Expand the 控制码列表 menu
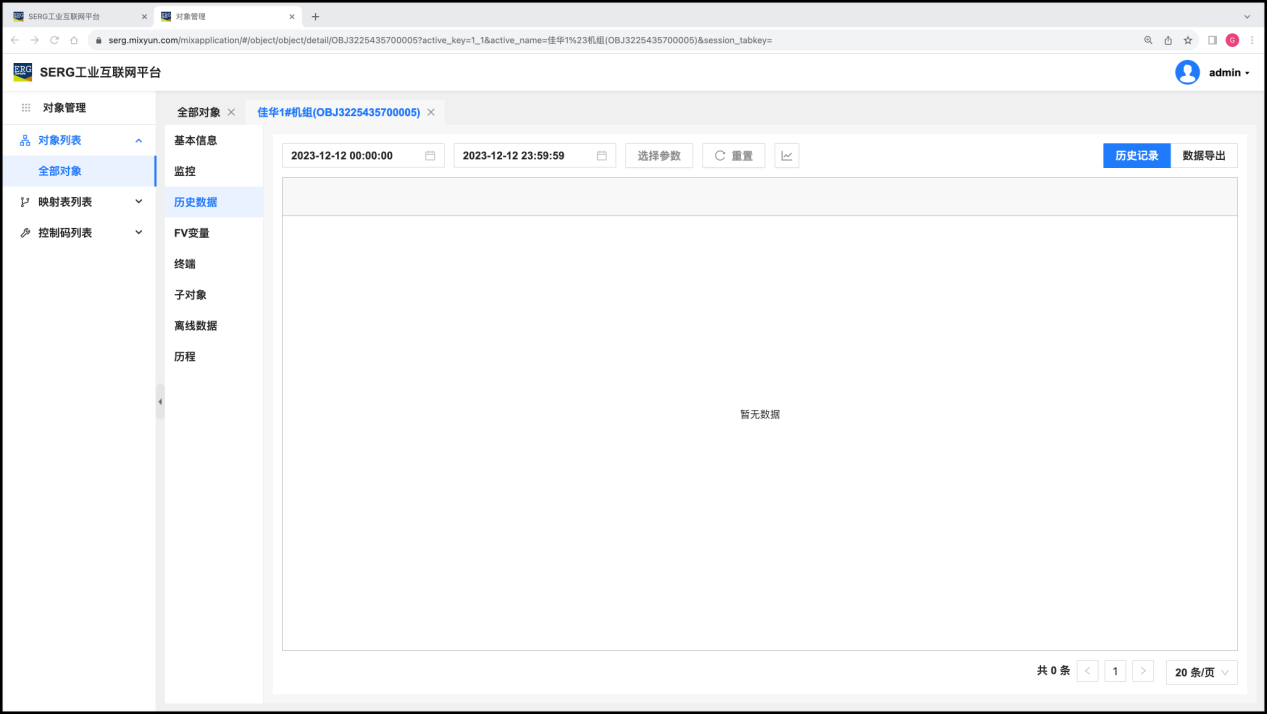Screen dimensions: 1267x714 click(139, 233)
